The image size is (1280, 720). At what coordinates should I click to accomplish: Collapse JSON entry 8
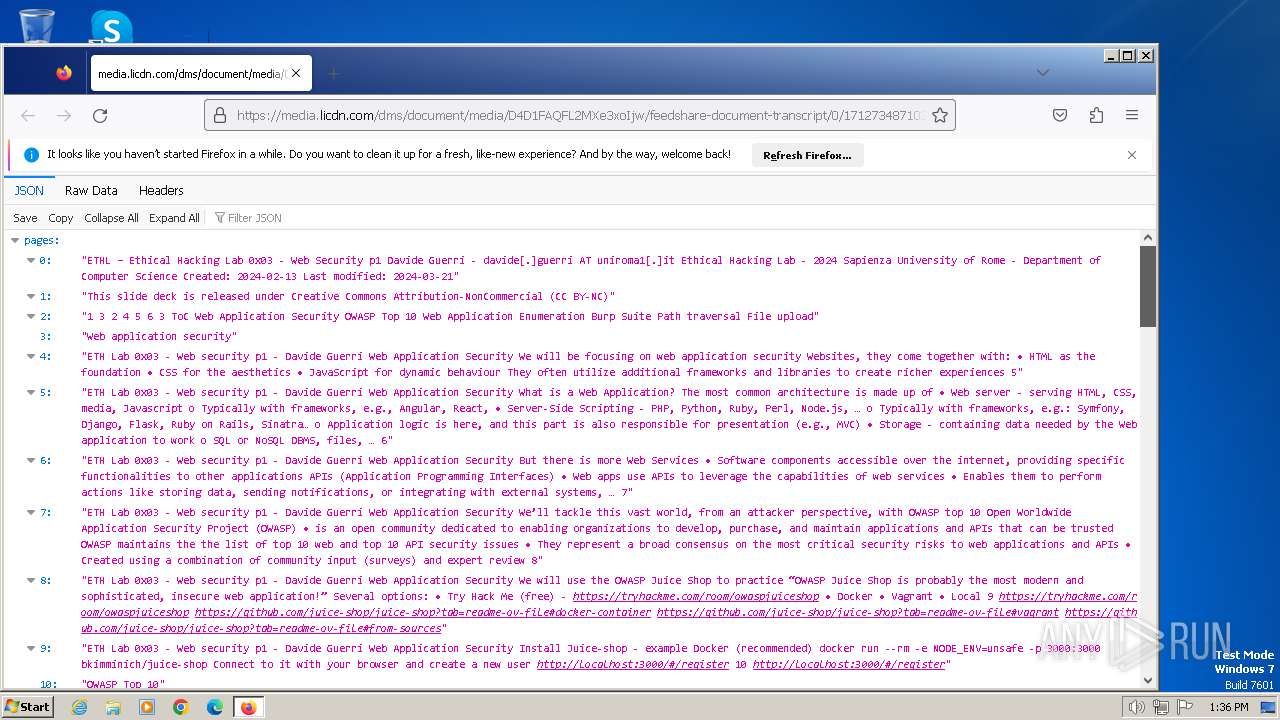[x=31, y=580]
